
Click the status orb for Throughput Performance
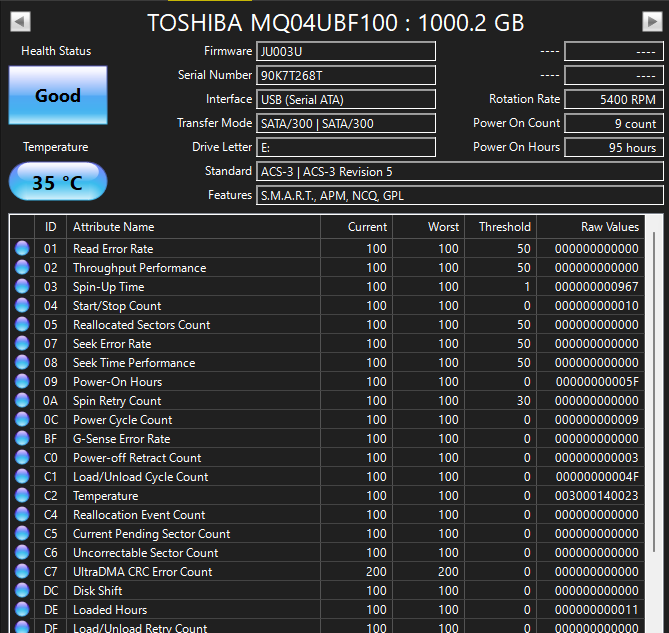point(22,267)
